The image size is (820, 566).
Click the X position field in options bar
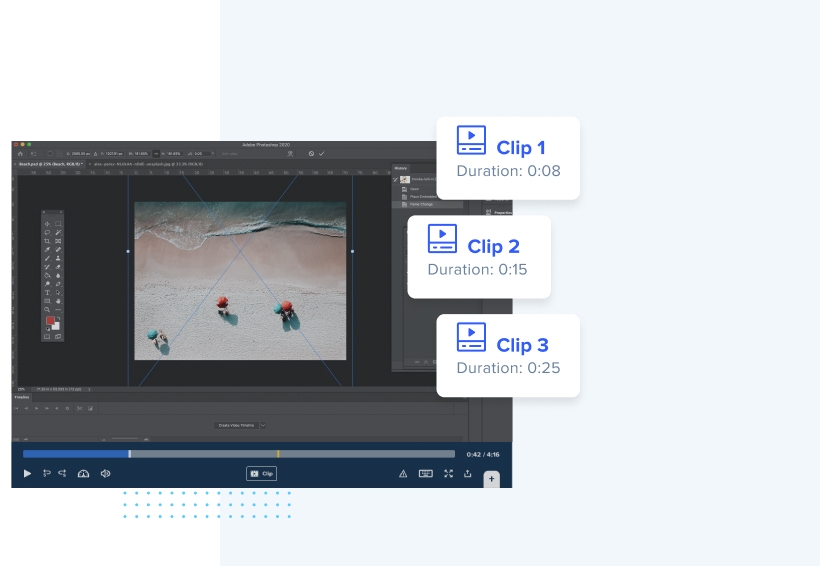tap(81, 154)
